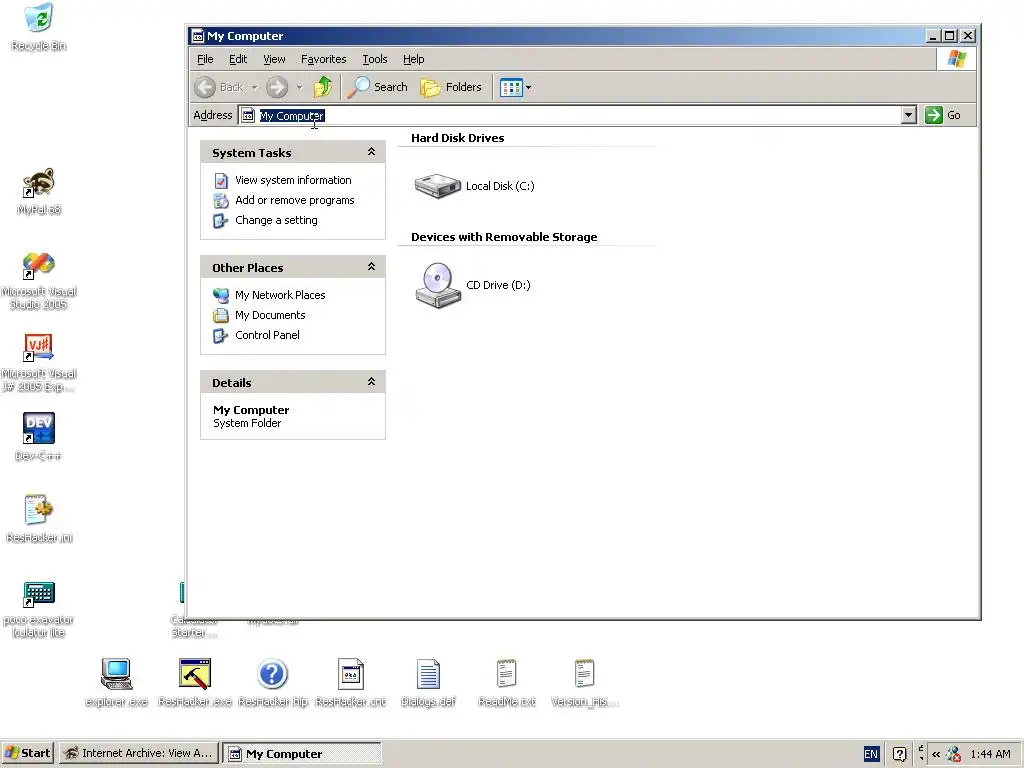Click the Forward arrow toolbar button
The width and height of the screenshot is (1024, 768).
click(x=277, y=87)
